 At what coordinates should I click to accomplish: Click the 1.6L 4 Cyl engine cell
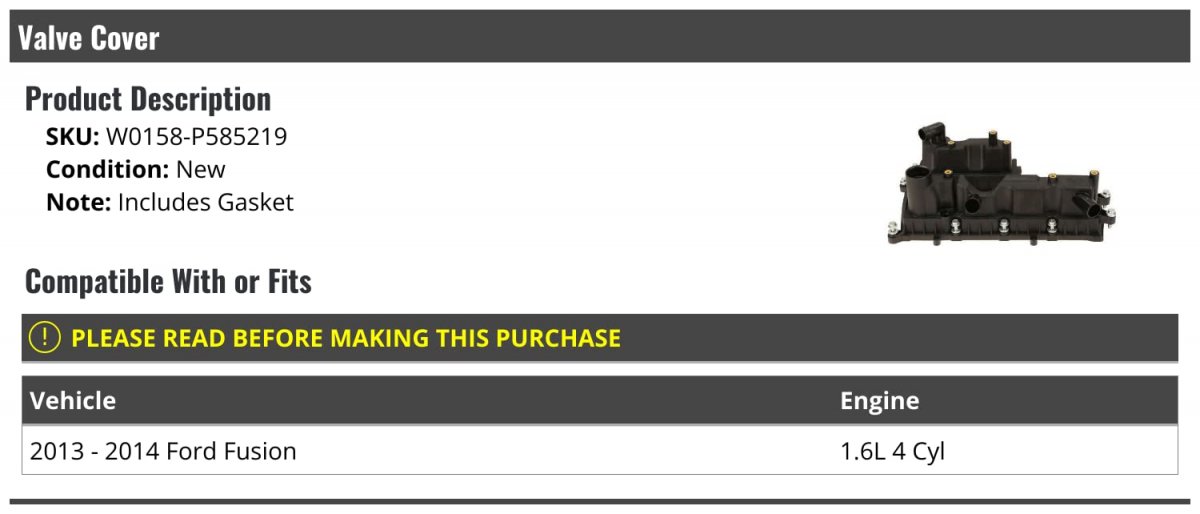tap(892, 451)
